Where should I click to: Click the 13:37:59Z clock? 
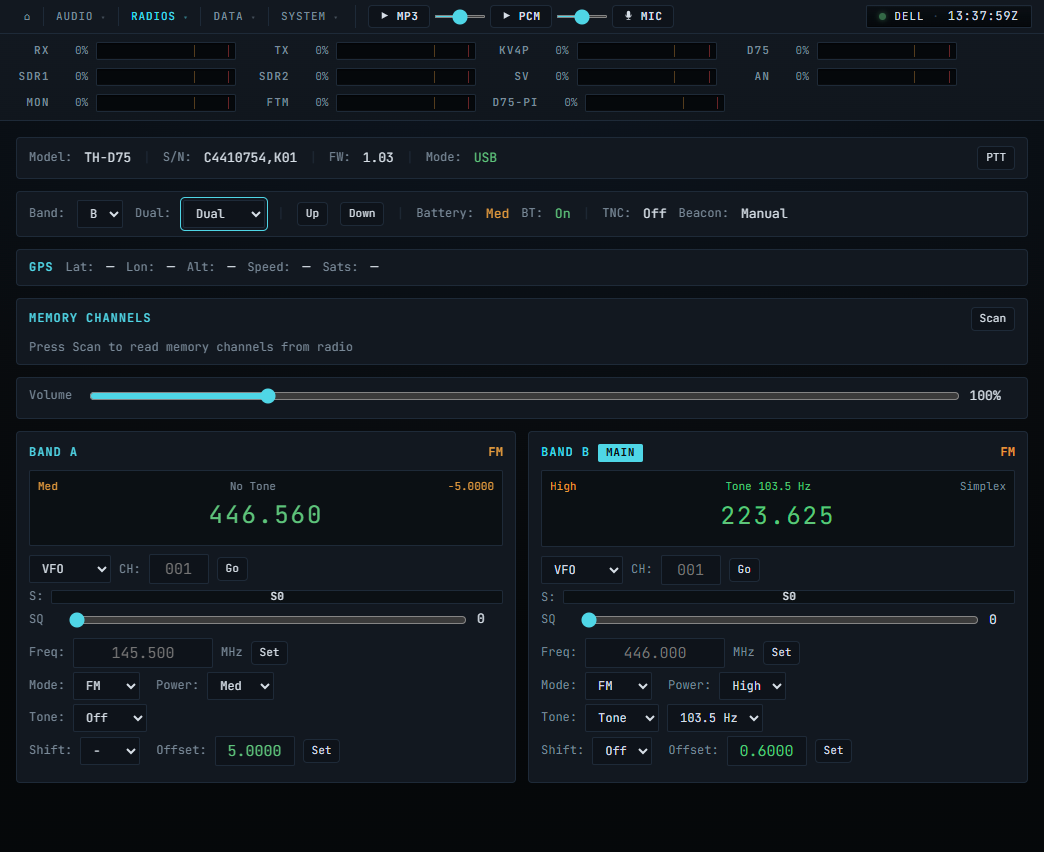pos(983,16)
